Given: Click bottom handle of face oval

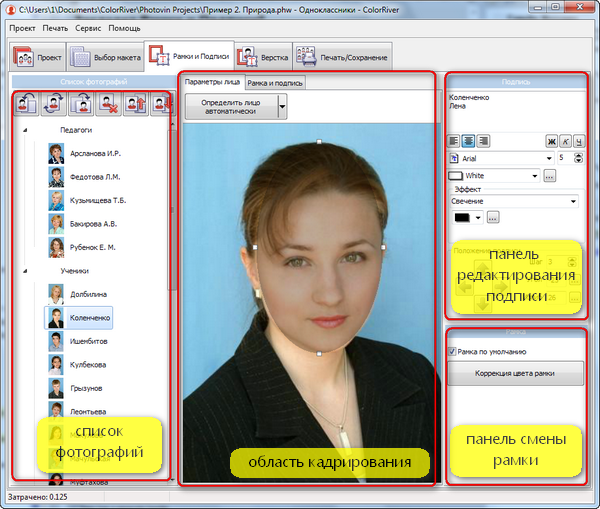Looking at the screenshot, I should (x=319, y=354).
